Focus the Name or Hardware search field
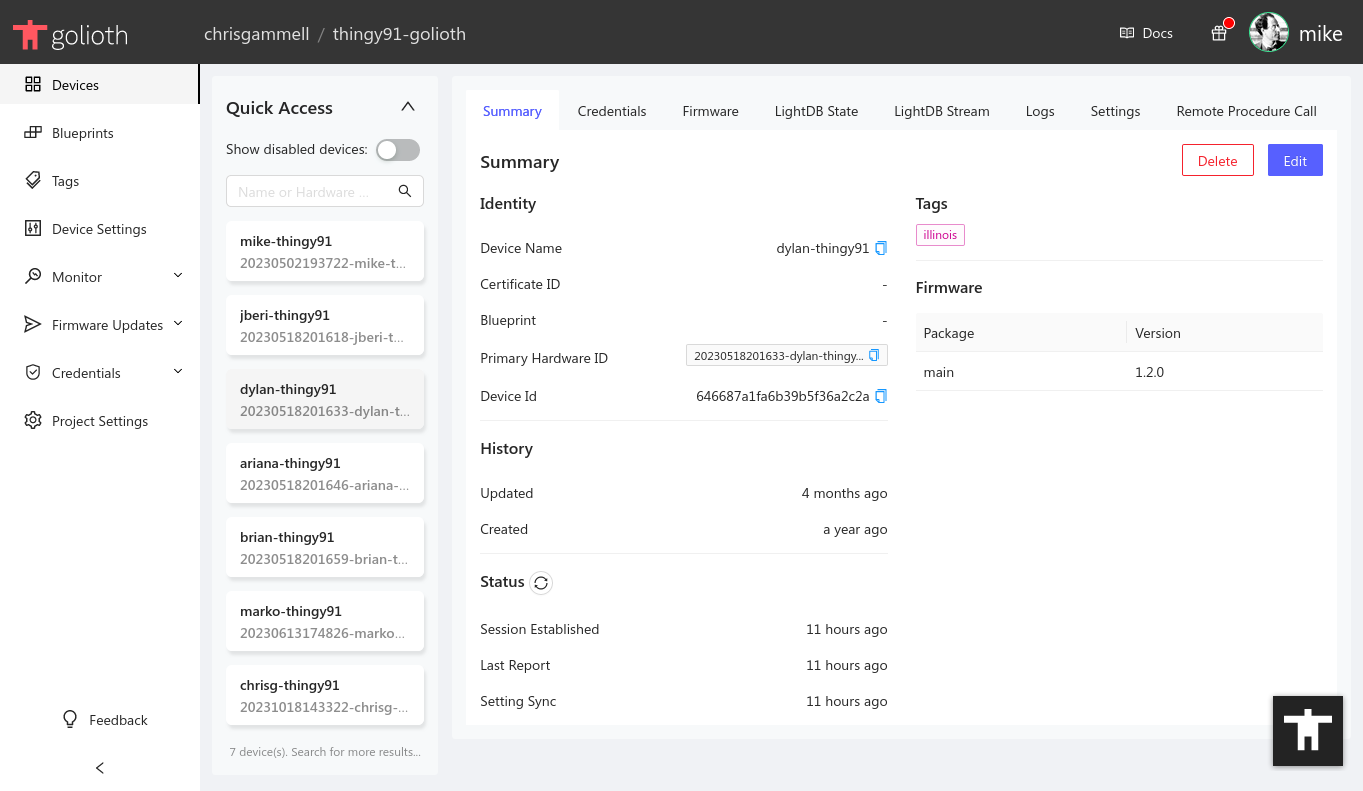 tap(312, 191)
